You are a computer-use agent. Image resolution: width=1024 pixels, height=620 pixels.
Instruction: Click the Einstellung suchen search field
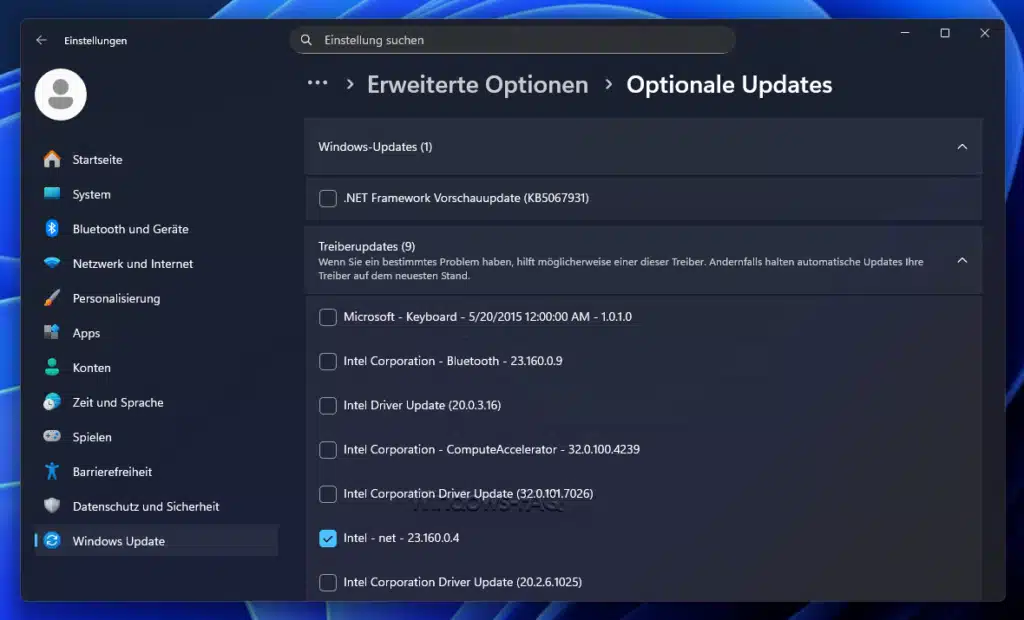(512, 40)
